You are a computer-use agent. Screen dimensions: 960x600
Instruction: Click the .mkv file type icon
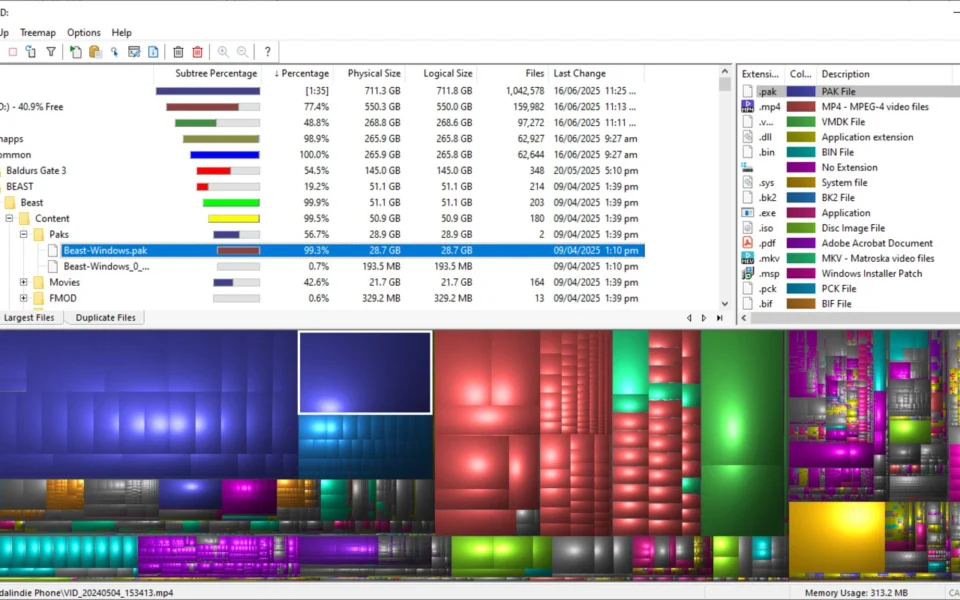[x=748, y=258]
